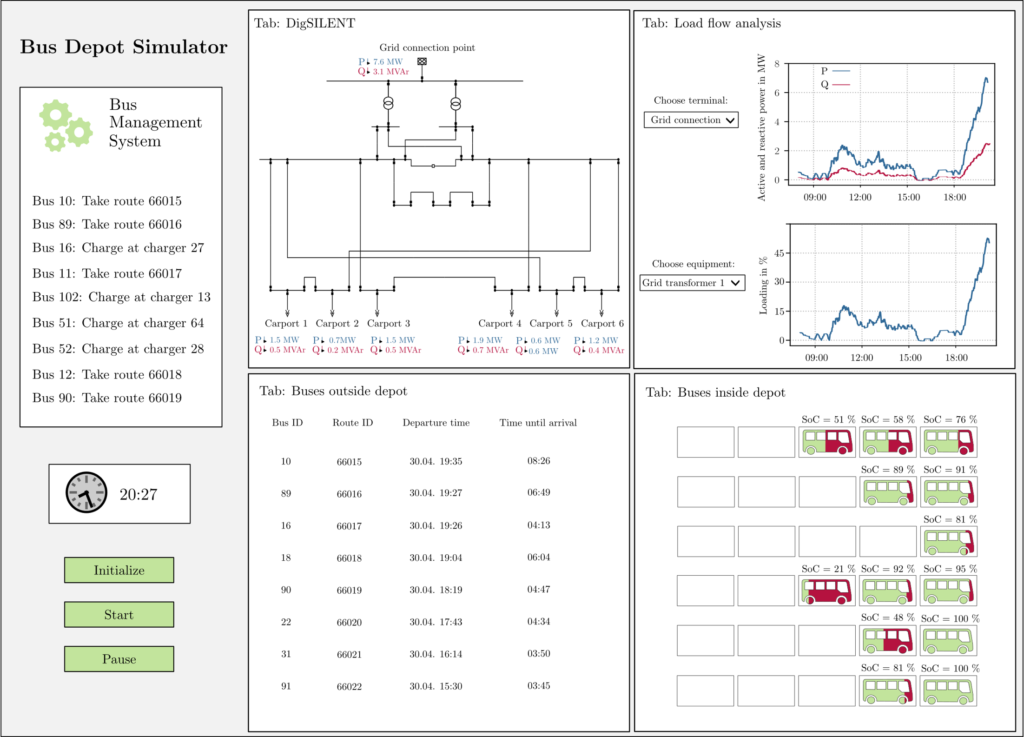Select the Load flow analysis tab title
Image resolution: width=1024 pixels, height=737 pixels.
click(711, 23)
